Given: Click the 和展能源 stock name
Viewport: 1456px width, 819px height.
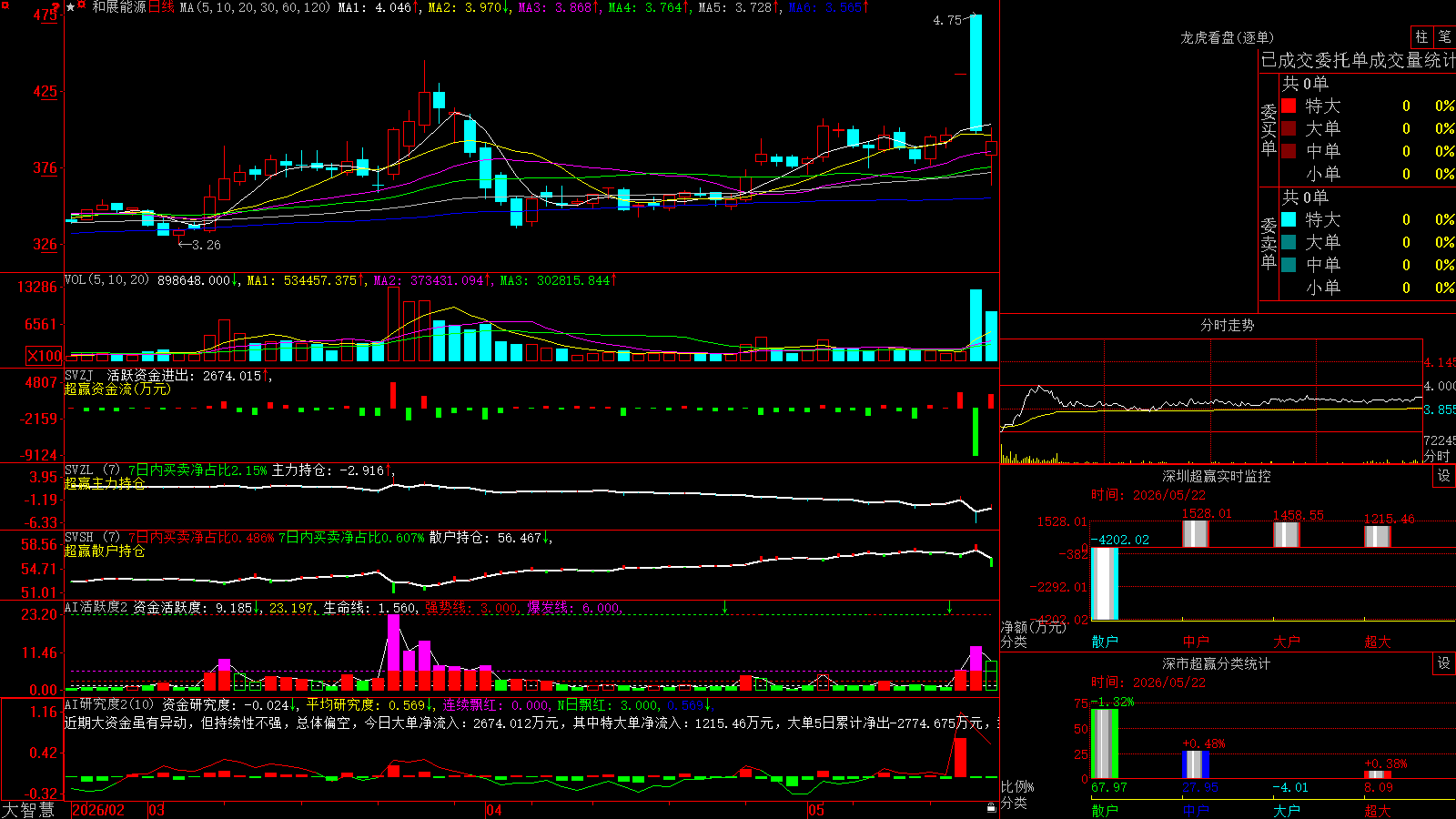Looking at the screenshot, I should coord(118,7).
